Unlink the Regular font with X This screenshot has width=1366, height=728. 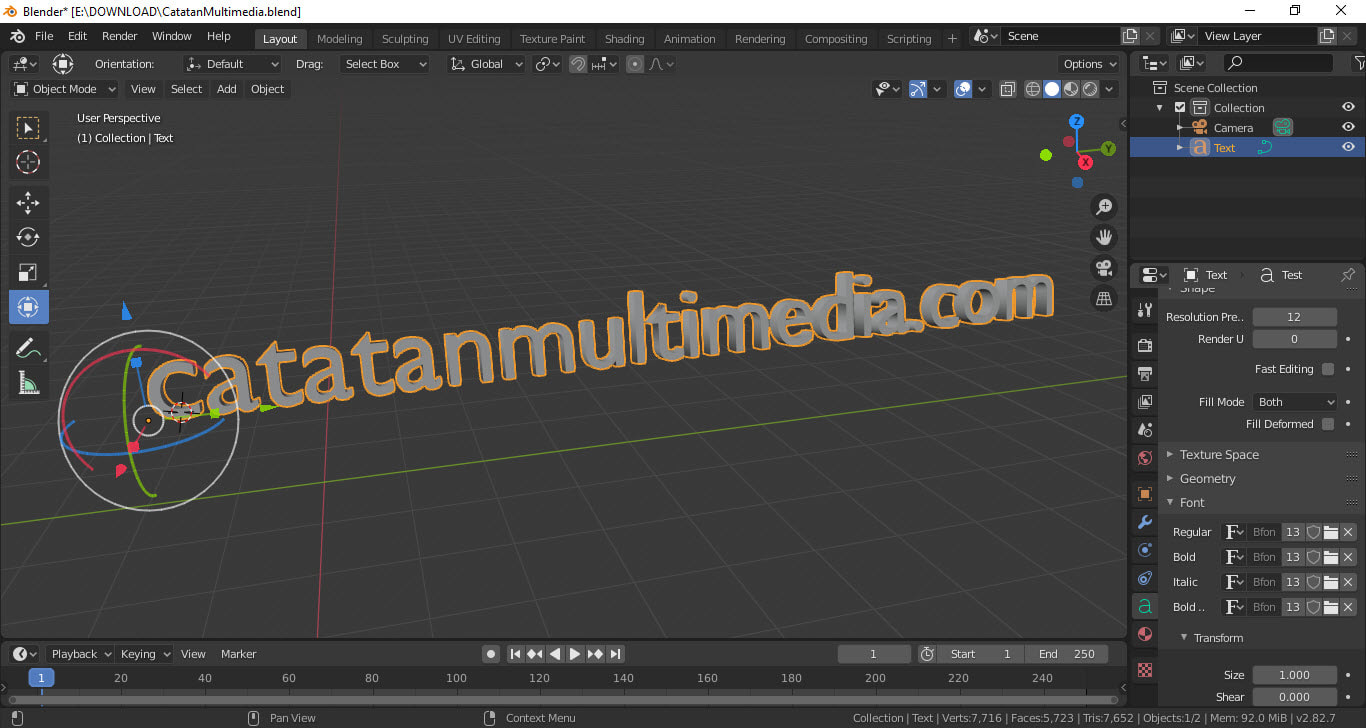tap(1348, 532)
